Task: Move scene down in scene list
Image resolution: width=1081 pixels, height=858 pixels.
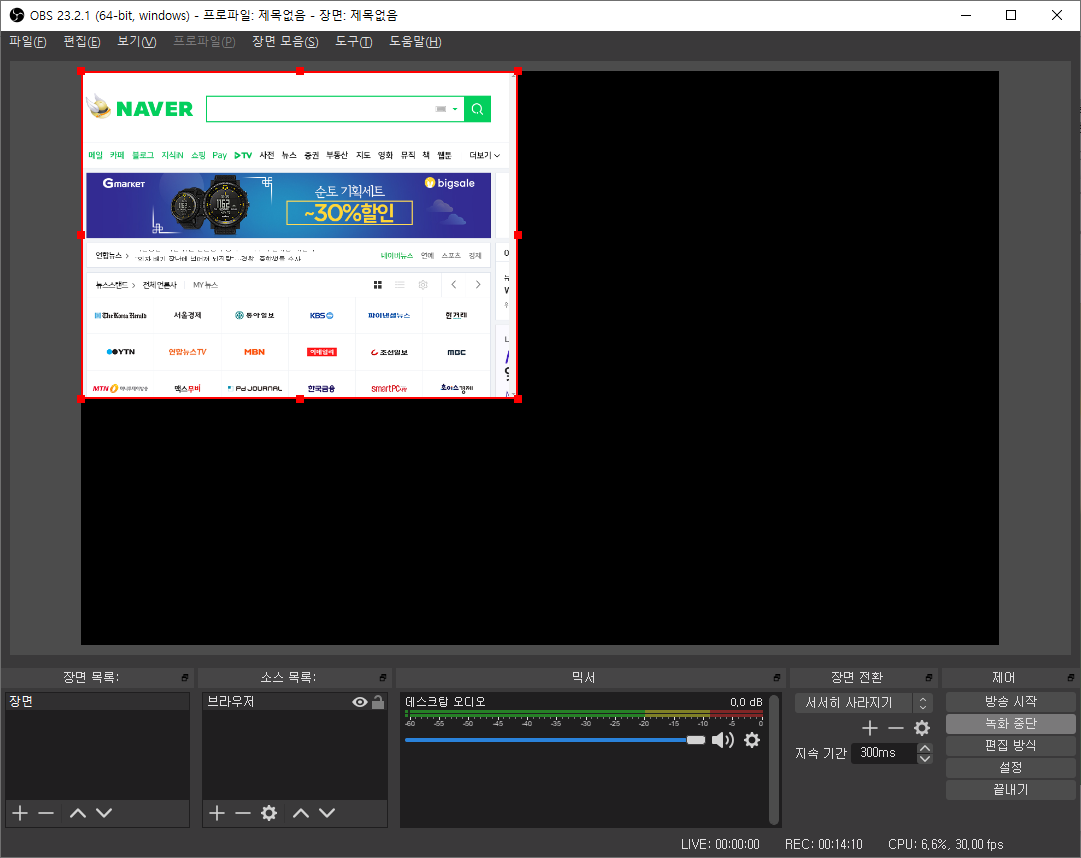Action: click(104, 813)
